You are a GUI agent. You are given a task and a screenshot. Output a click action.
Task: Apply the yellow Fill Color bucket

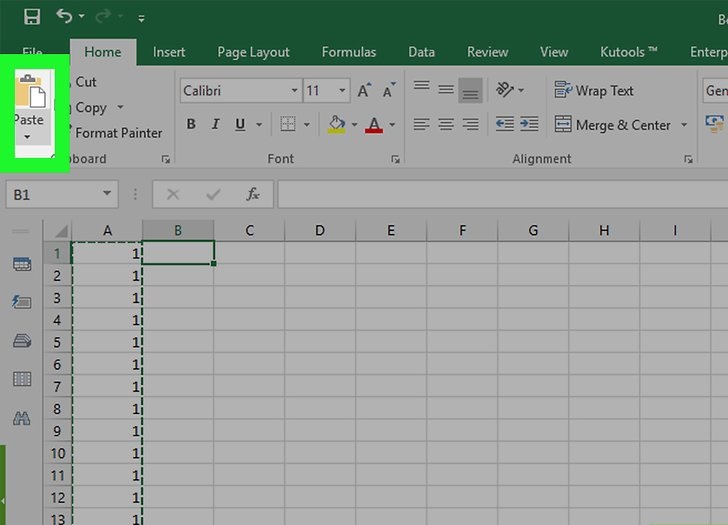337,124
